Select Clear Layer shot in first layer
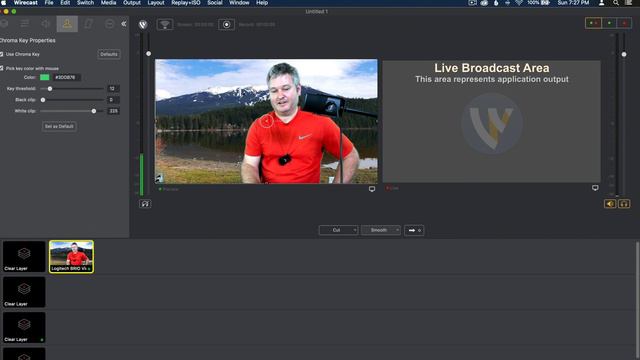This screenshot has width=640, height=360. click(24, 256)
